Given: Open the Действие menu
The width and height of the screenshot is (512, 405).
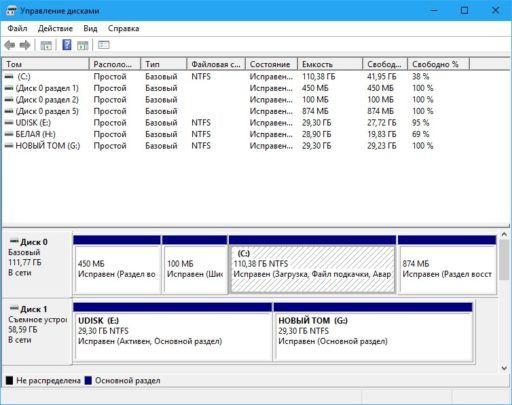Looking at the screenshot, I should 55,28.
